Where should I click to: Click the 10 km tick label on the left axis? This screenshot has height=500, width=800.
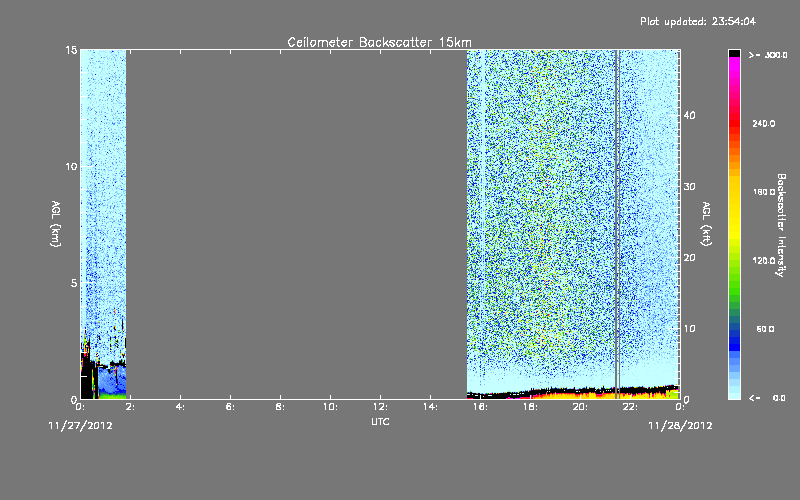(71, 167)
